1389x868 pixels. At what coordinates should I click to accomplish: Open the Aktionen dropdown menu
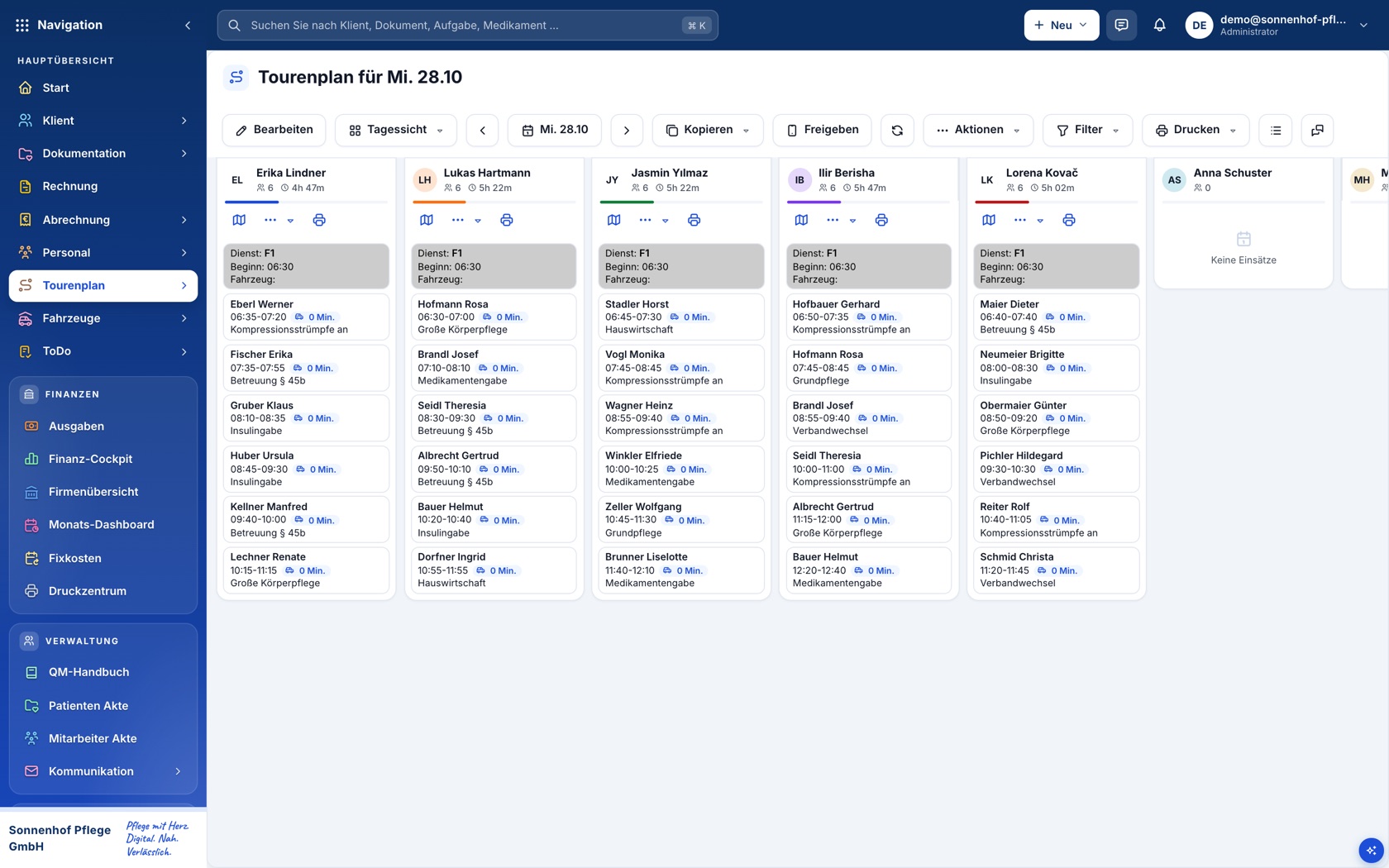978,131
